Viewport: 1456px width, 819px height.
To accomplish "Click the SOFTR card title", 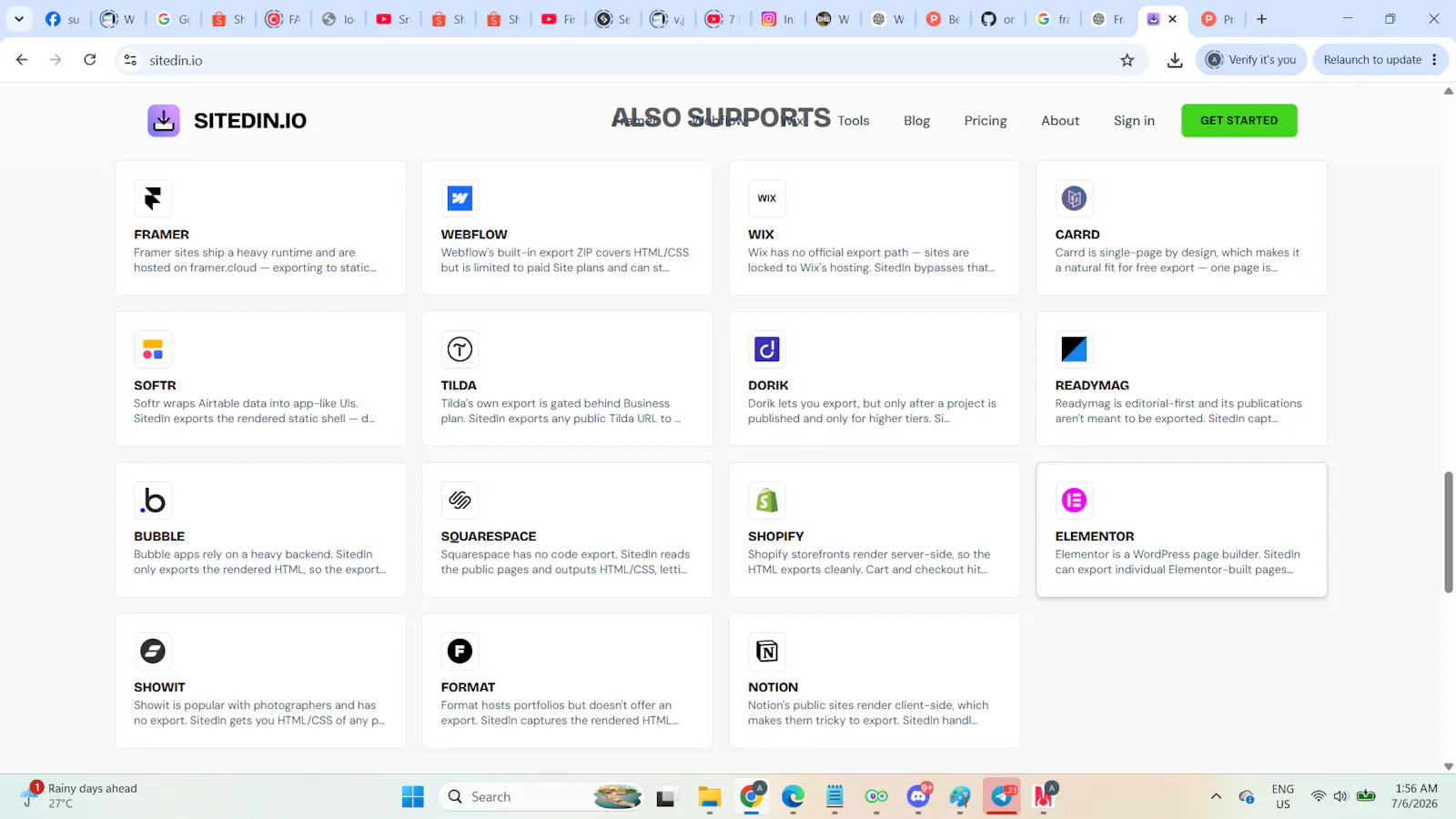I will click(155, 386).
